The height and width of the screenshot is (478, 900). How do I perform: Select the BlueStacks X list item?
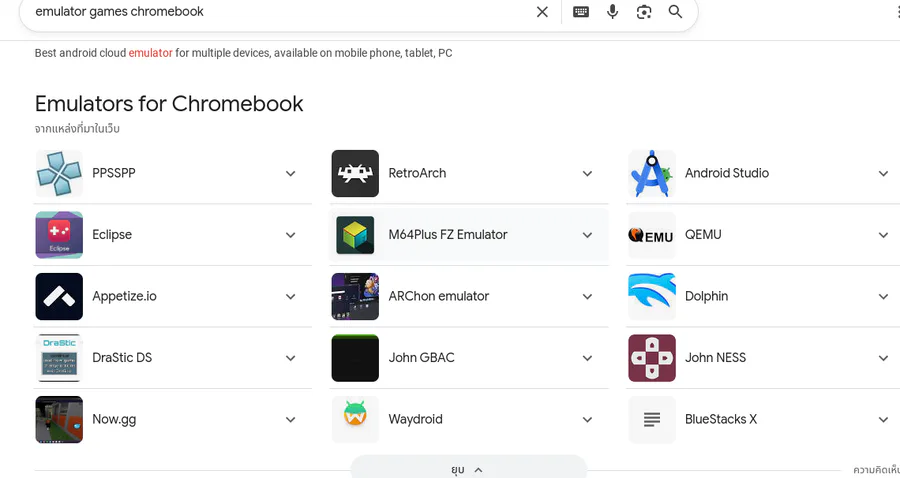[764, 419]
